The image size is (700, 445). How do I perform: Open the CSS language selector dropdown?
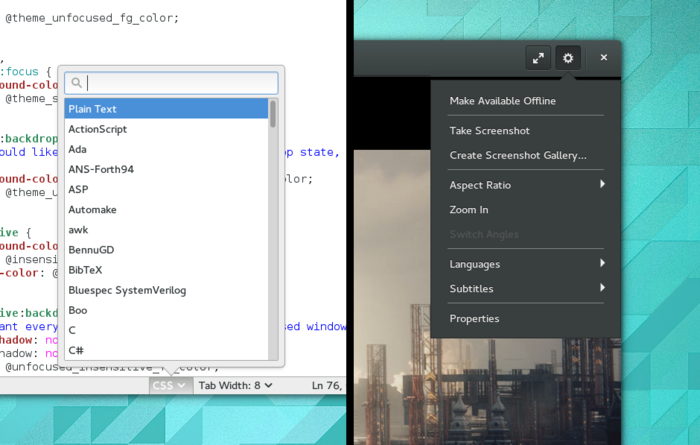tap(169, 385)
